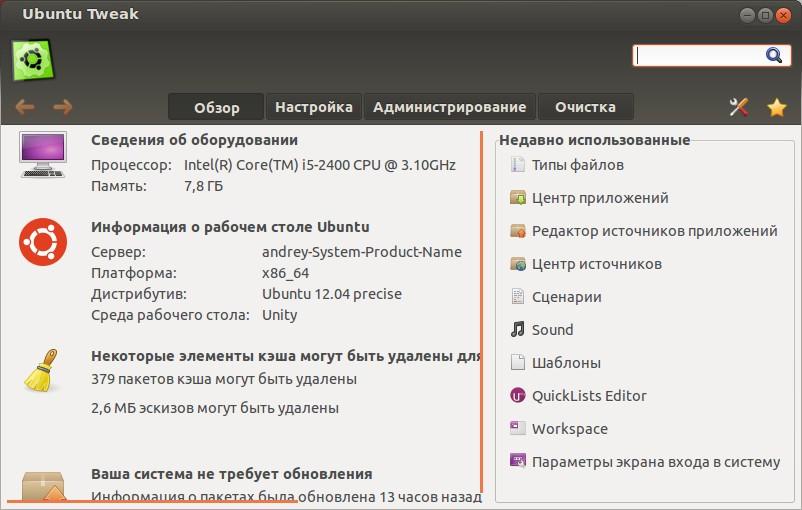802x510 pixels.
Task: Click the Intel Core i5-2400 processor value
Action: click(320, 165)
